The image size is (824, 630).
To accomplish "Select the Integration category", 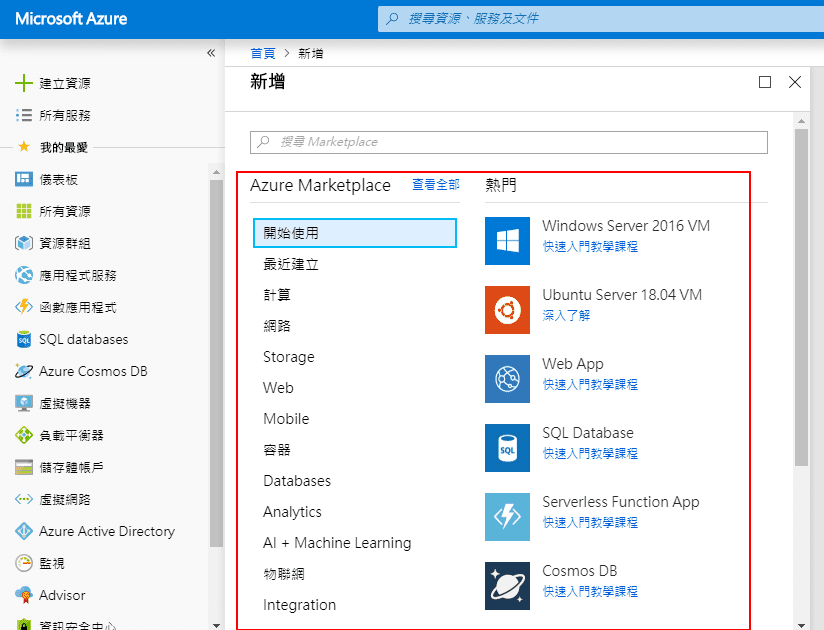I will (x=299, y=605).
